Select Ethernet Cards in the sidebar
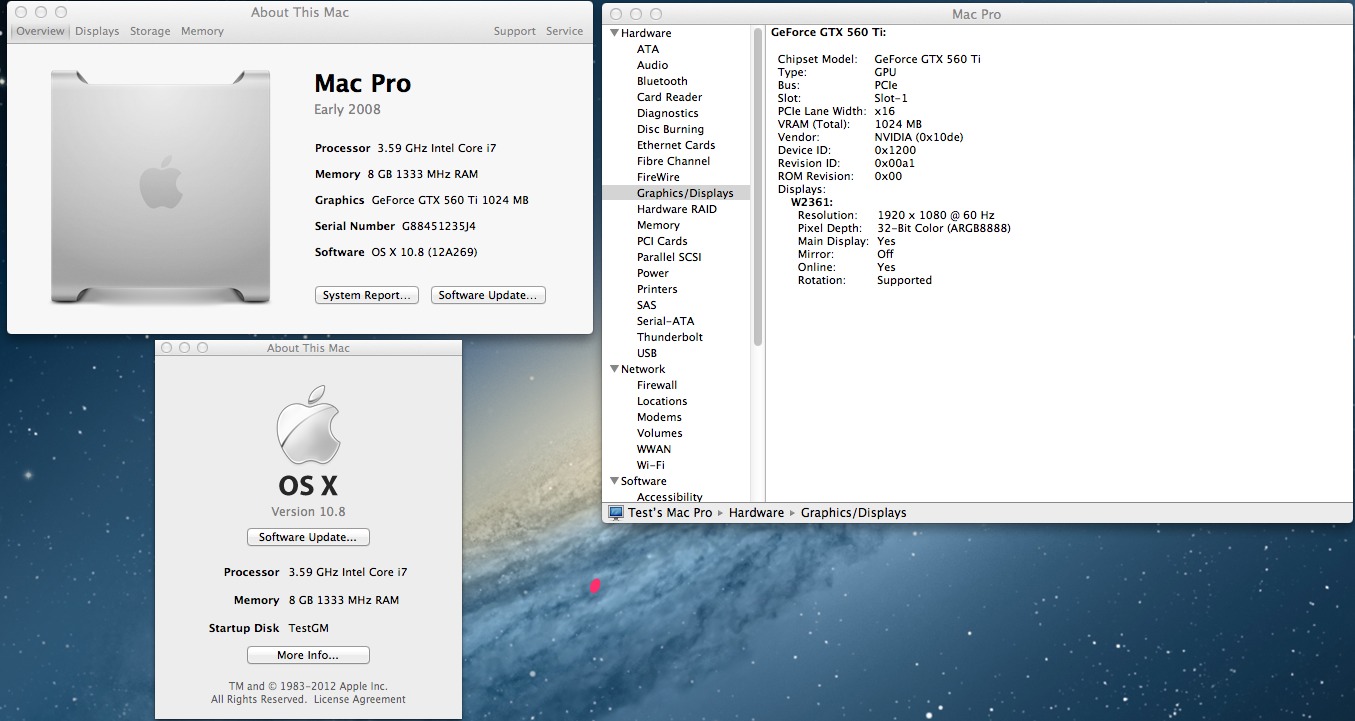Viewport: 1355px width, 721px height. tap(676, 145)
